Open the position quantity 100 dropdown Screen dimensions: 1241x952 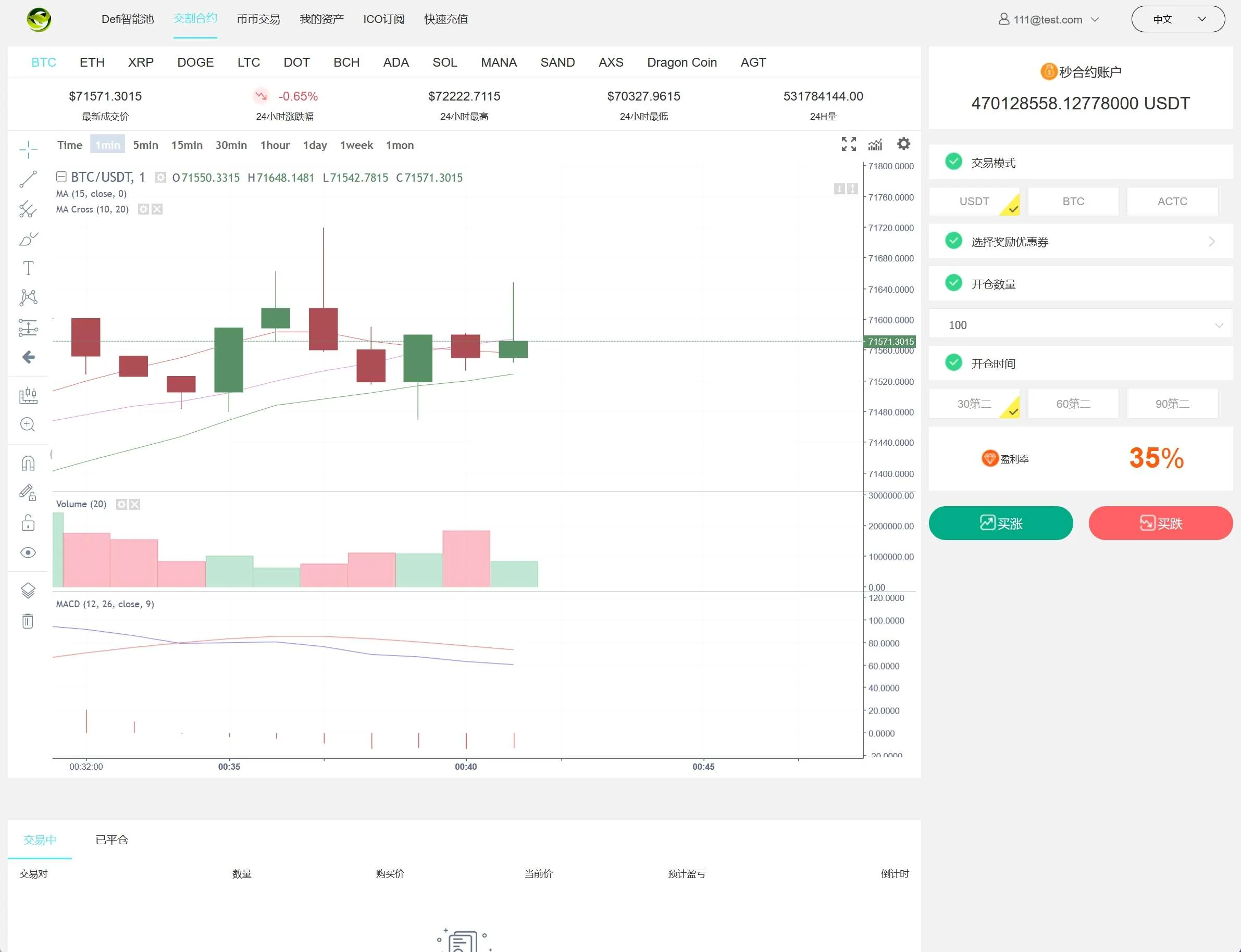pyautogui.click(x=1080, y=324)
